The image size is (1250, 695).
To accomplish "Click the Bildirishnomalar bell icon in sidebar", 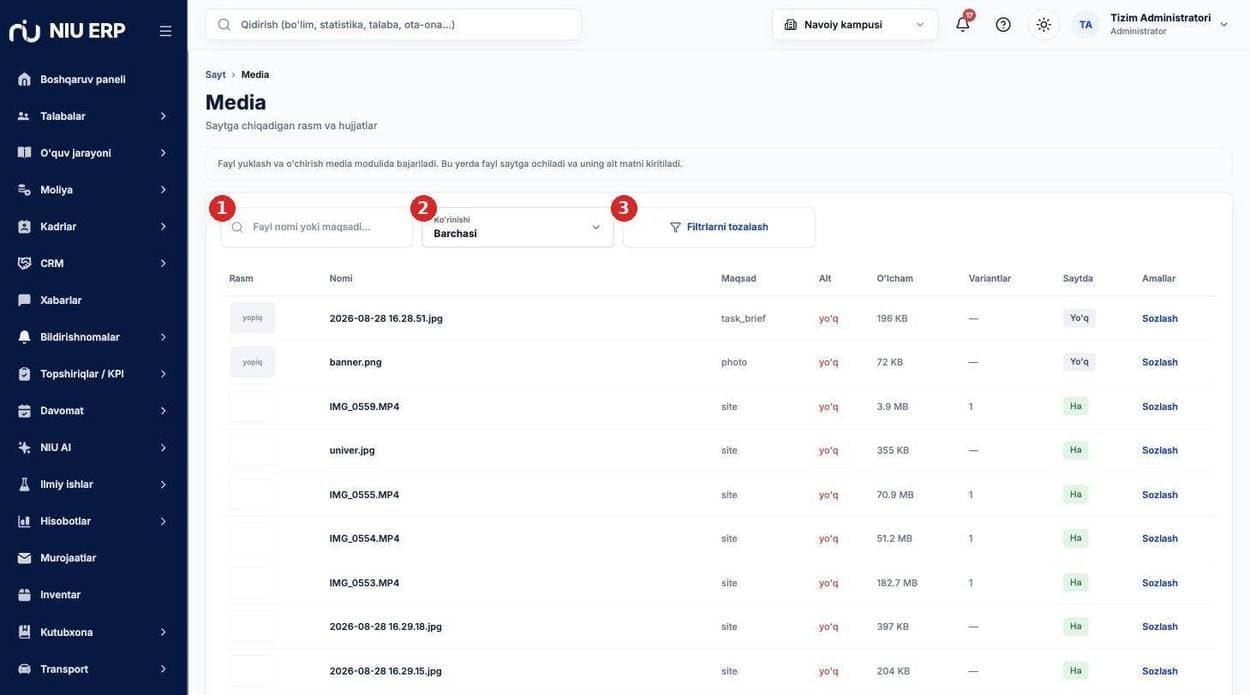I will (x=24, y=337).
